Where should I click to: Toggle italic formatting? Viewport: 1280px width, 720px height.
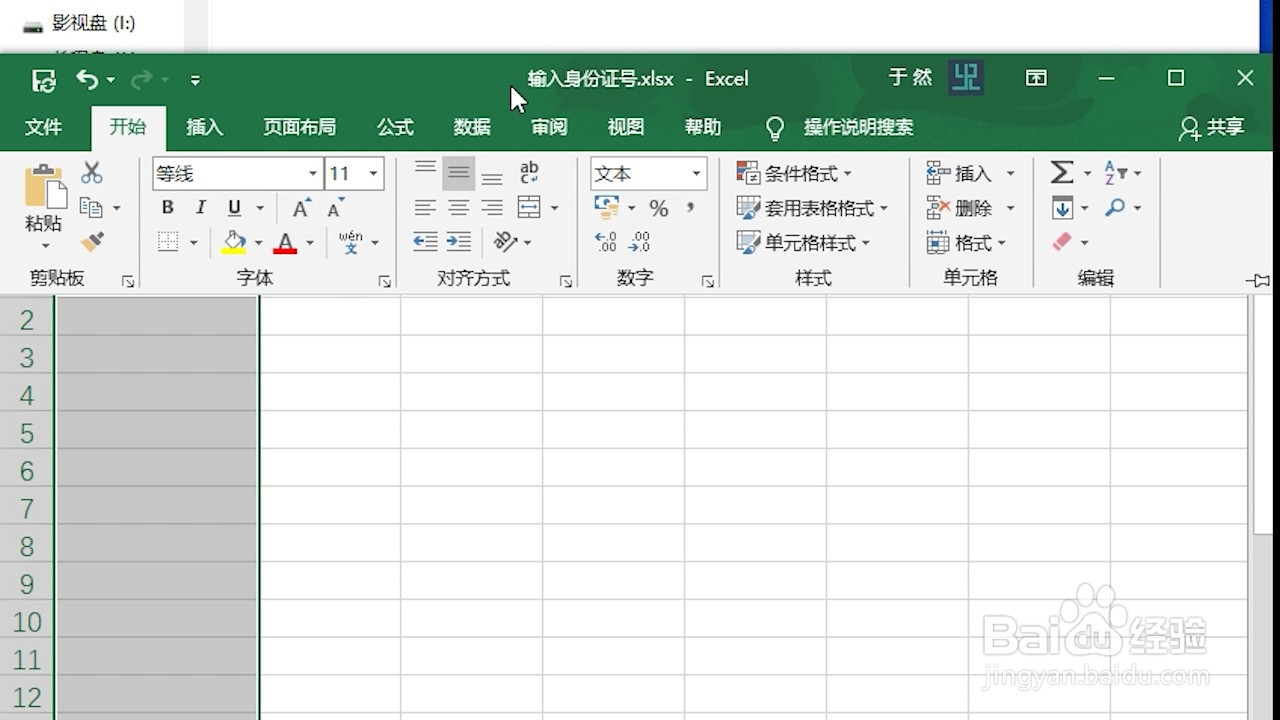point(199,207)
